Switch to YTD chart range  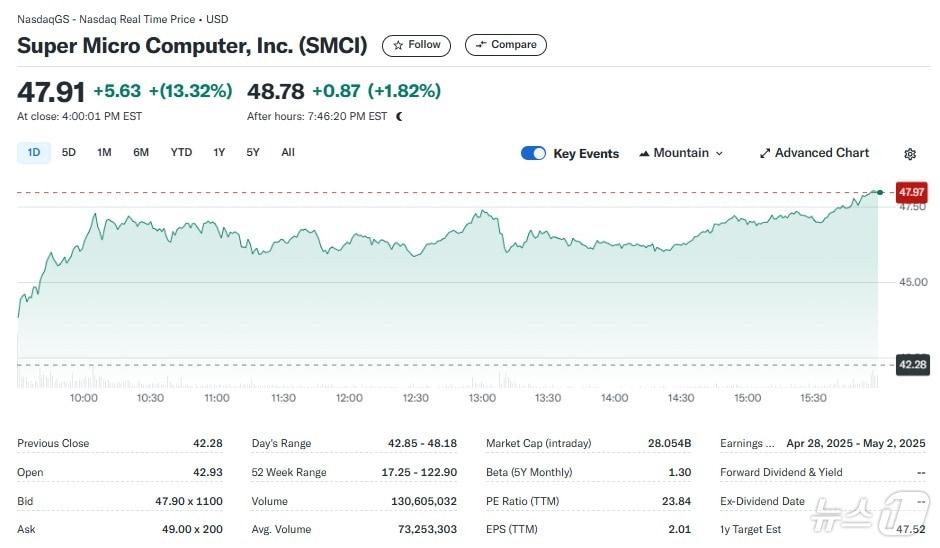click(181, 153)
